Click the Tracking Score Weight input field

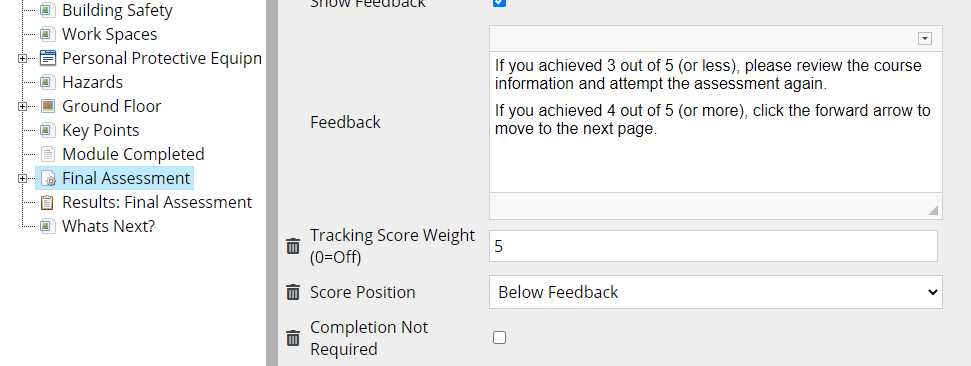(x=713, y=246)
